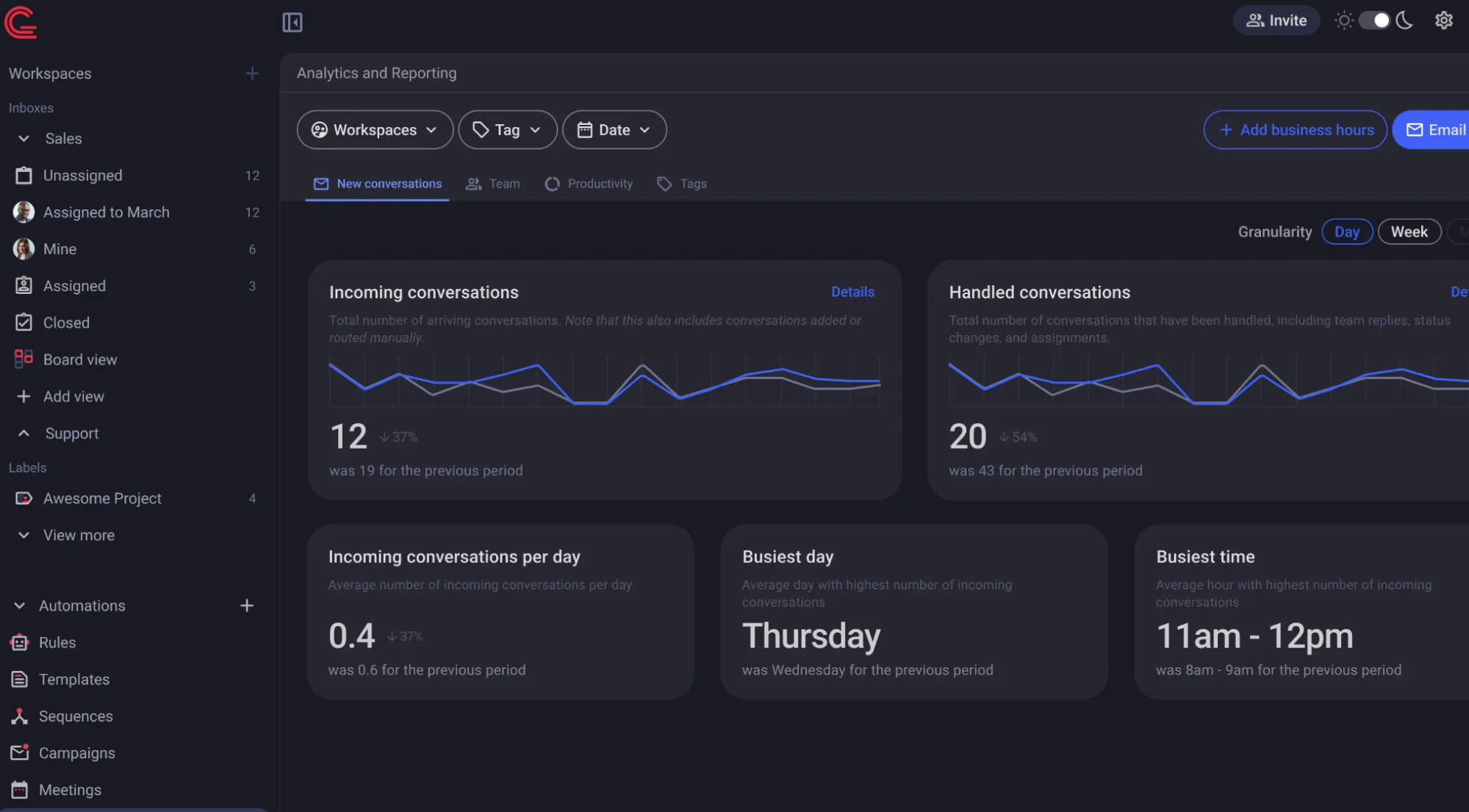Open the settings gear
Screen dimensions: 1469x812
1444,20
